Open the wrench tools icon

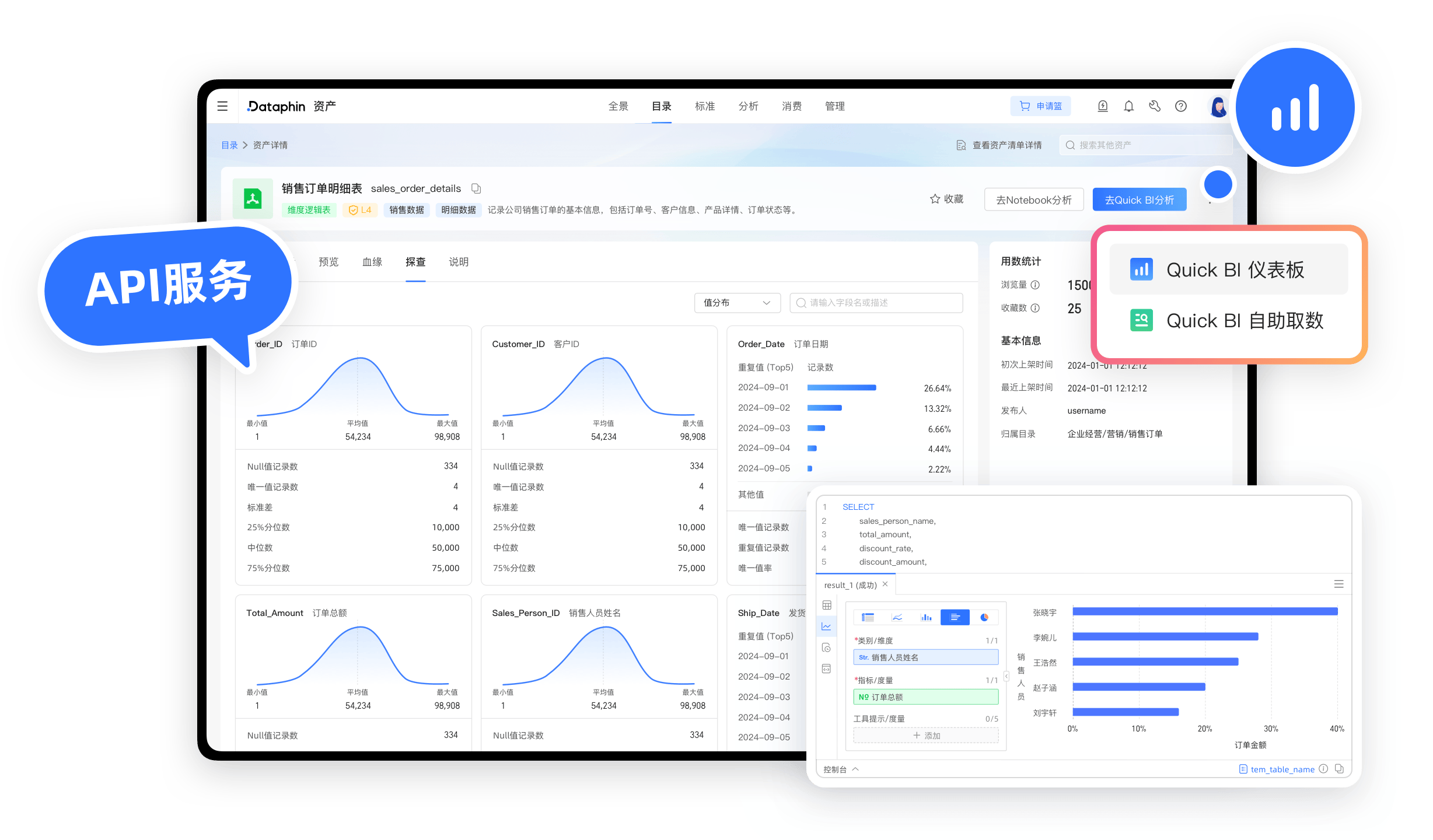point(1155,106)
